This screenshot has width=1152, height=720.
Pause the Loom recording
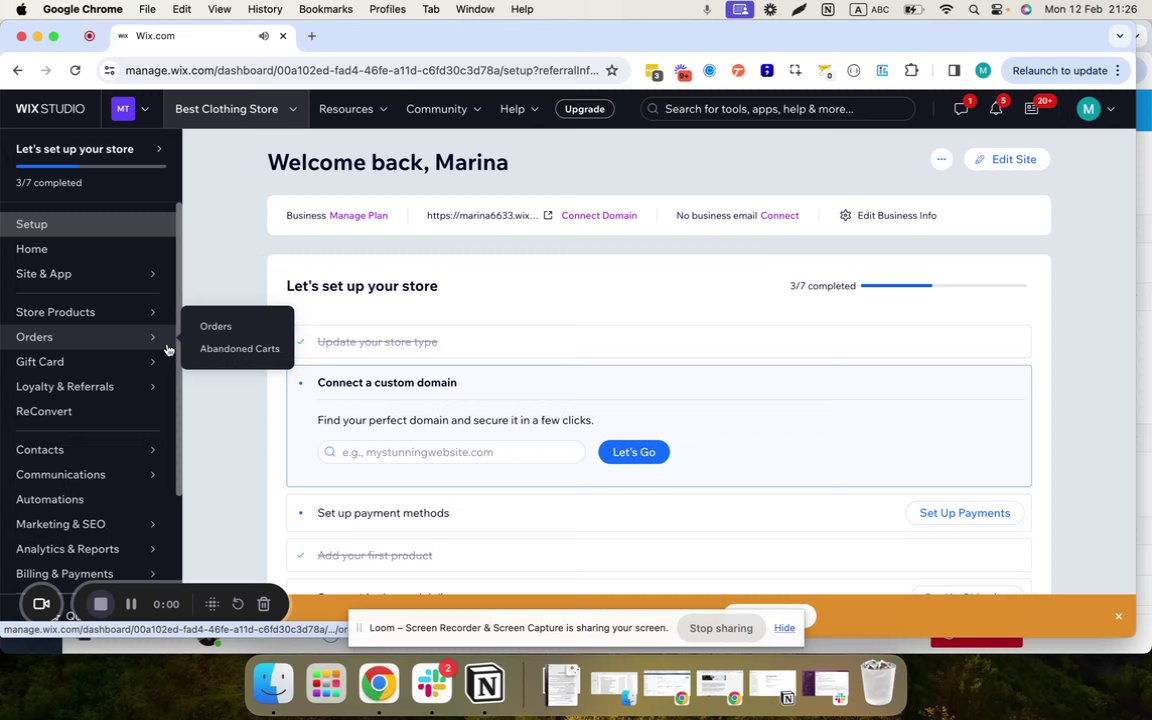point(131,604)
